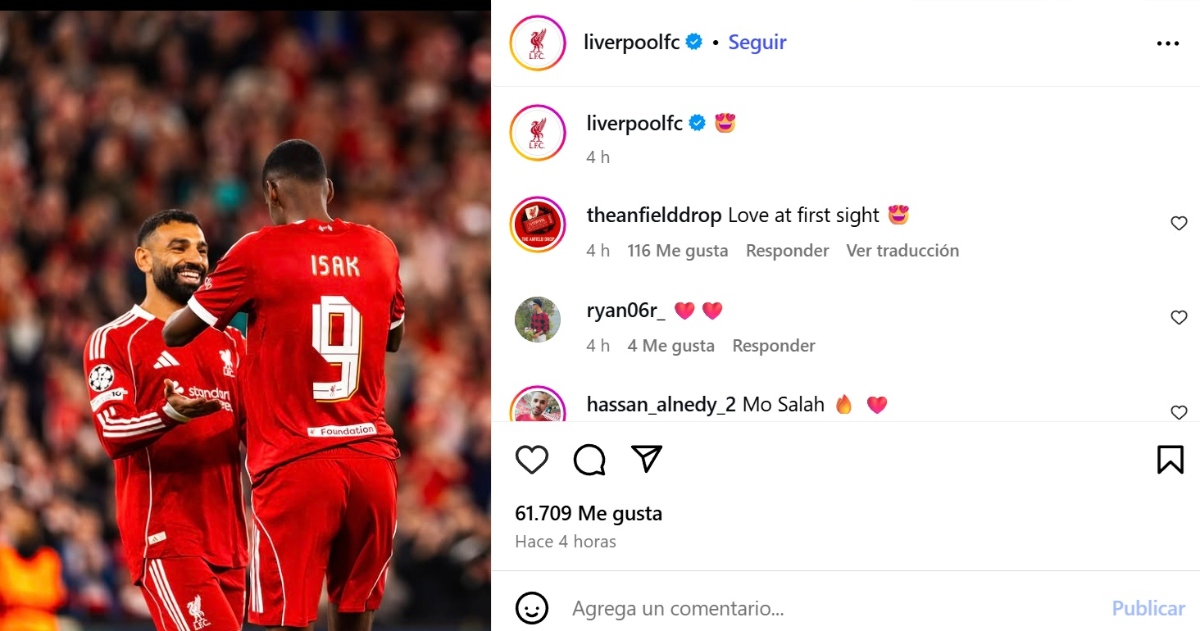Viewport: 1200px width, 631px height.
Task: Open the liverpoolfc profile name in header
Action: click(x=632, y=42)
